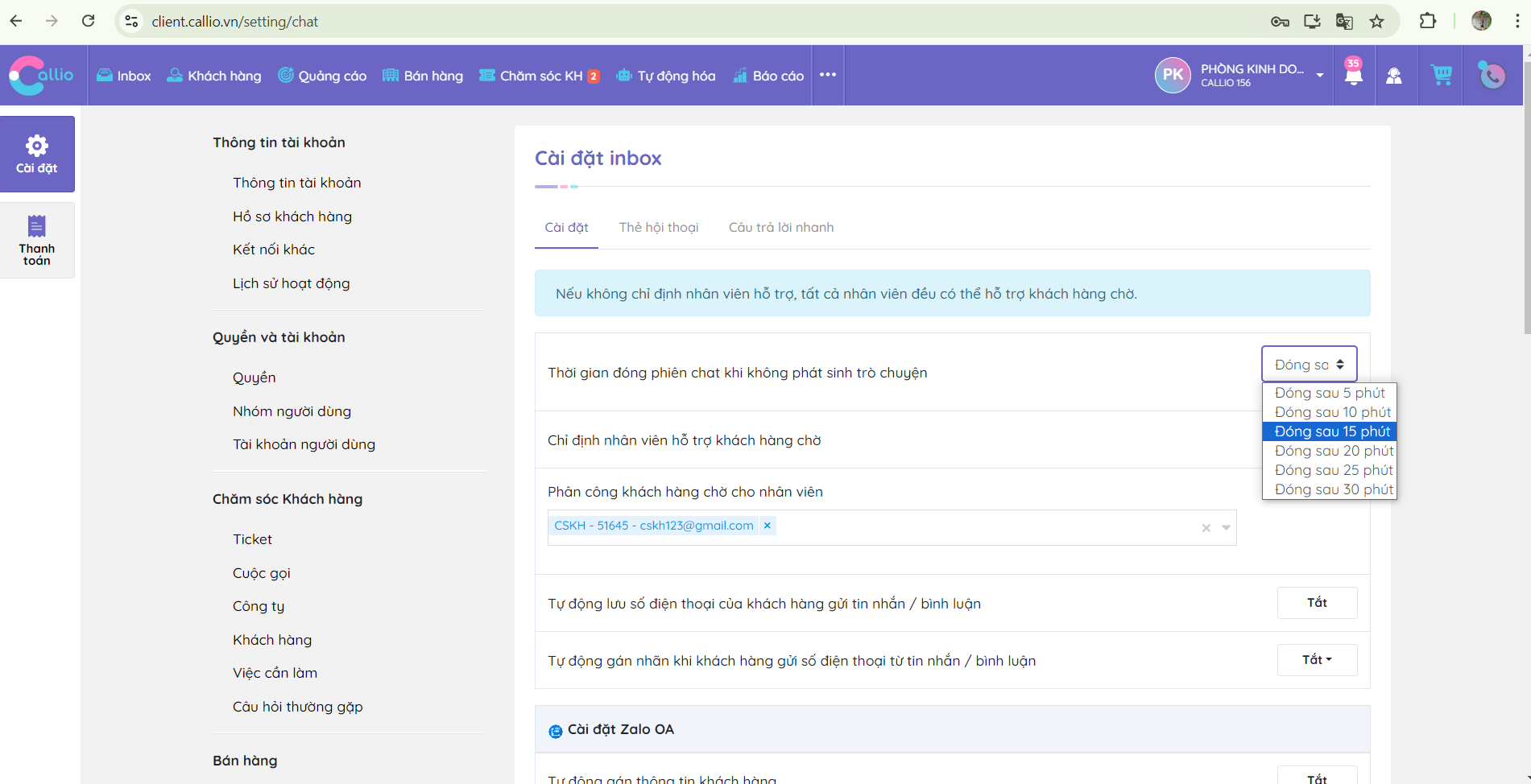Open Lịch sử hoạt động
1531x784 pixels.
coord(292,283)
